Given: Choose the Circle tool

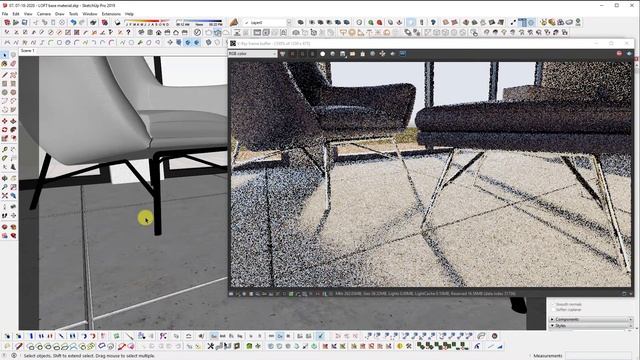Looking at the screenshot, I should (4, 92).
